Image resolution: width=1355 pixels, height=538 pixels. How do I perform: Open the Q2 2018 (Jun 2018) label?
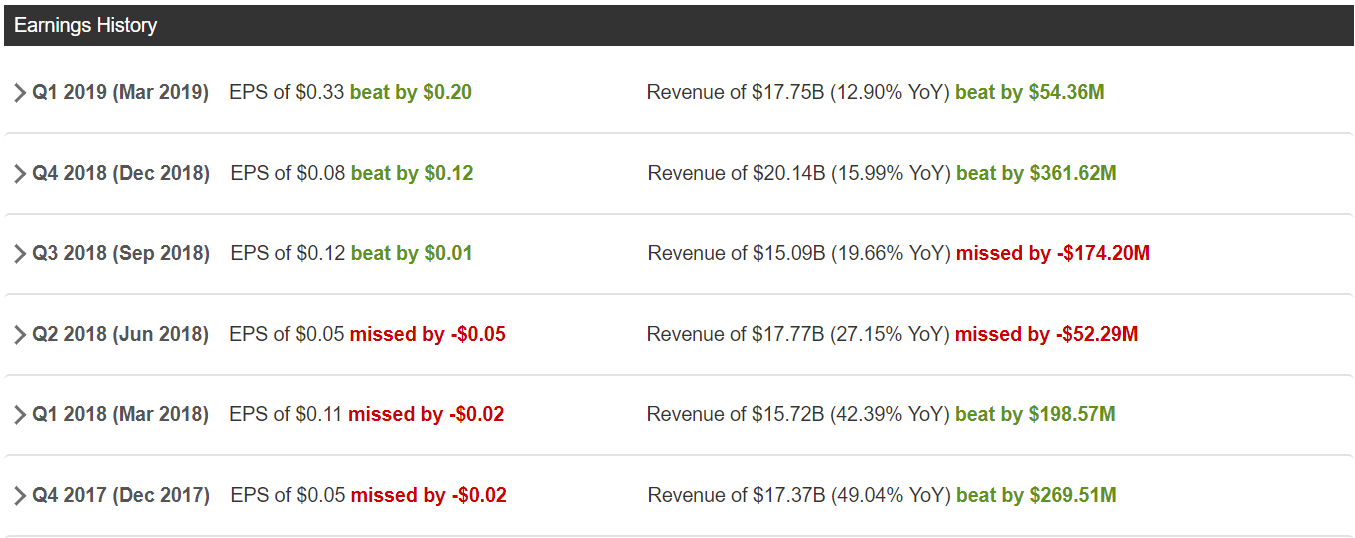click(x=120, y=335)
